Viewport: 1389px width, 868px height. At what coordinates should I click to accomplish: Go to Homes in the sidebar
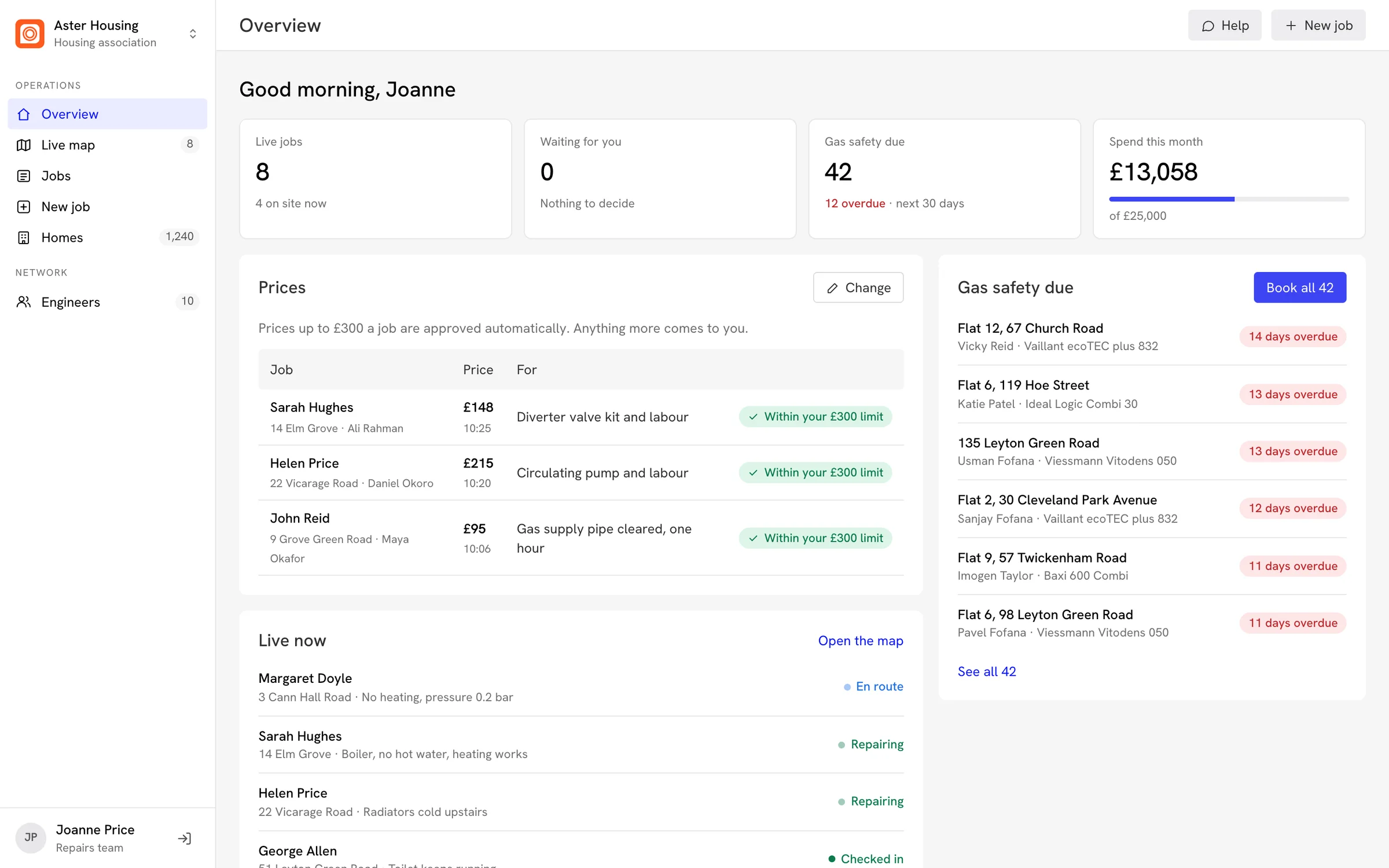(x=107, y=237)
